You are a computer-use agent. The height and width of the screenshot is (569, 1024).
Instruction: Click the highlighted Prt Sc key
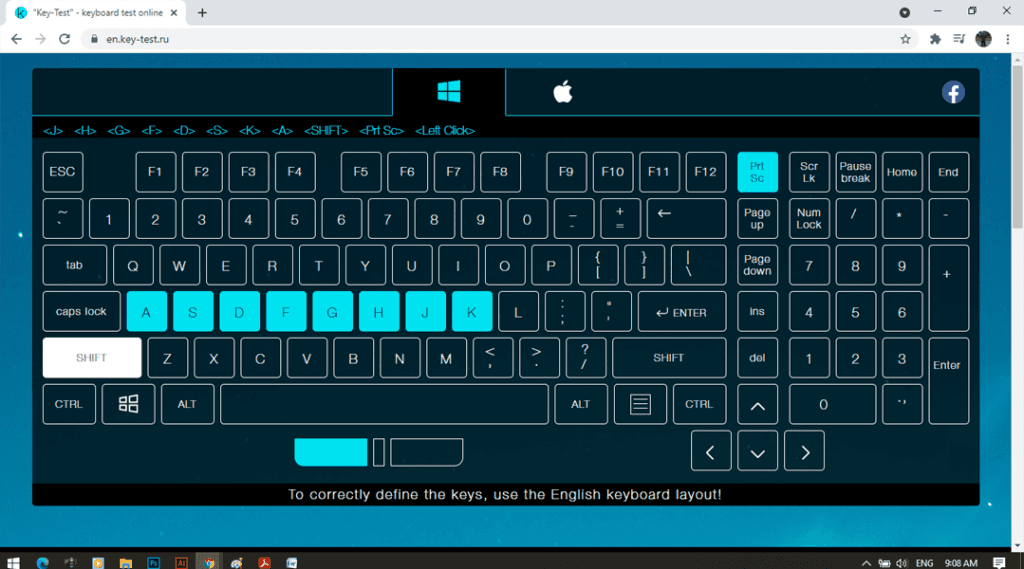tap(758, 172)
